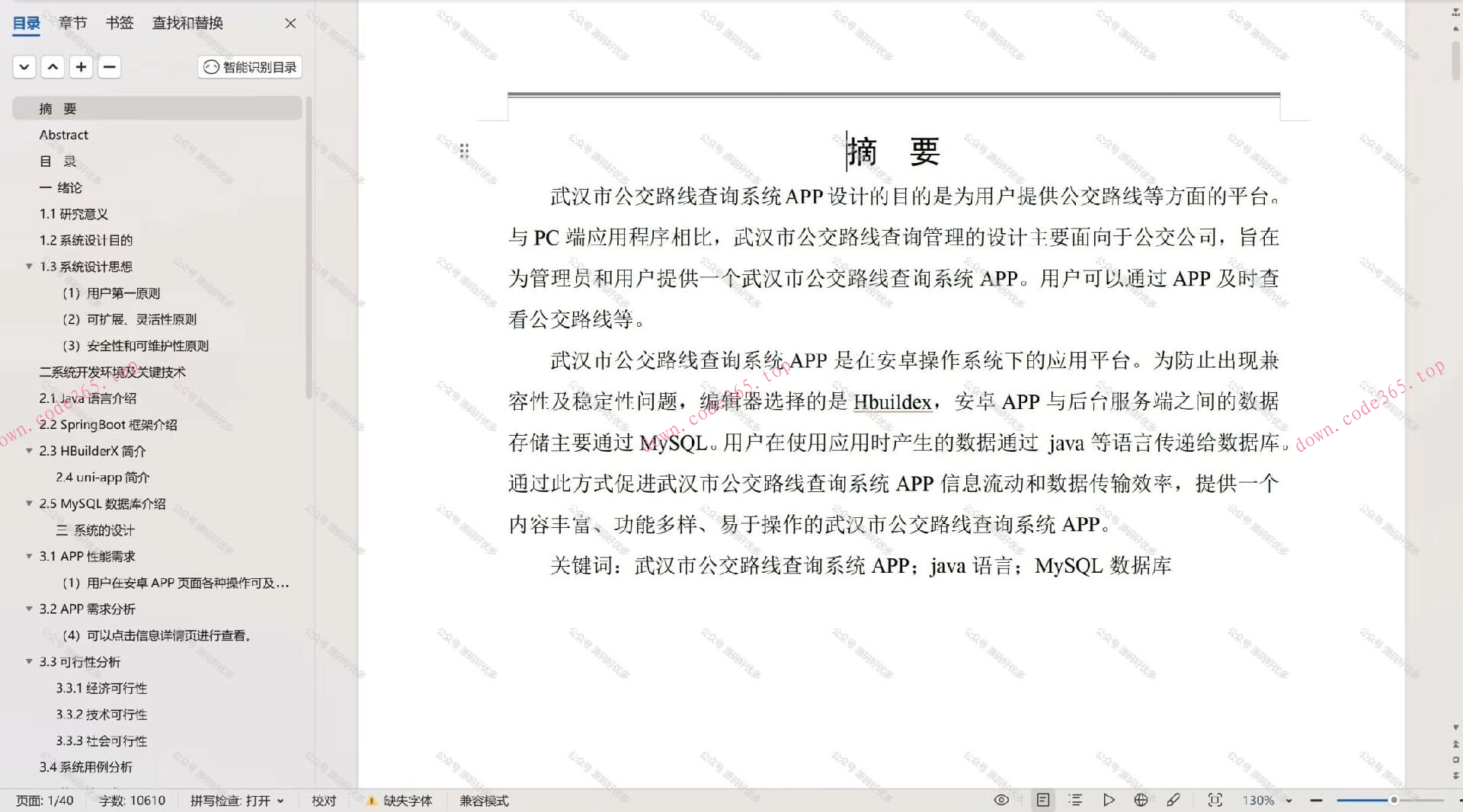The height and width of the screenshot is (812, 1463).
Task: Switch to page view using the page icon
Action: point(1043,800)
